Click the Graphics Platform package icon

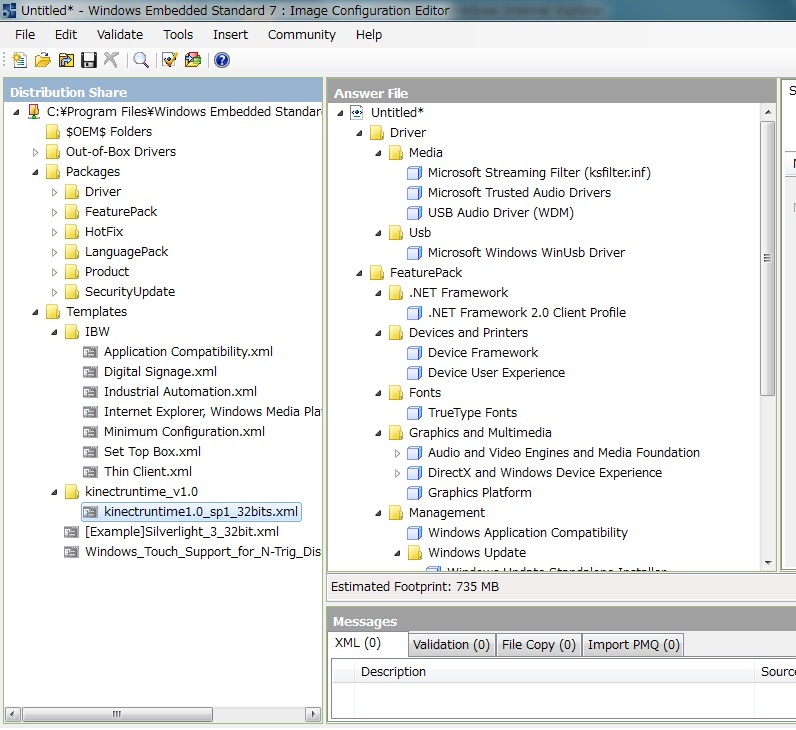[414, 493]
